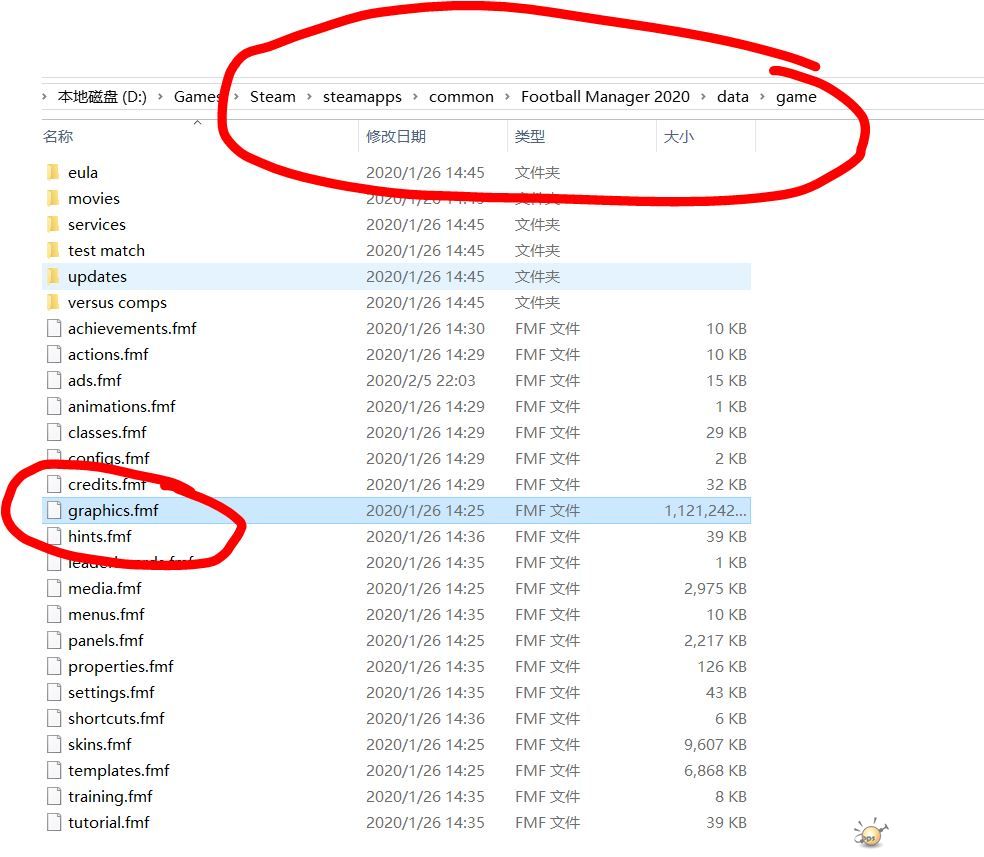Viewport: 984px width, 857px height.
Task: Expand breadcrumb chevron after 本地磁盘 (D:)
Action: tap(161, 97)
